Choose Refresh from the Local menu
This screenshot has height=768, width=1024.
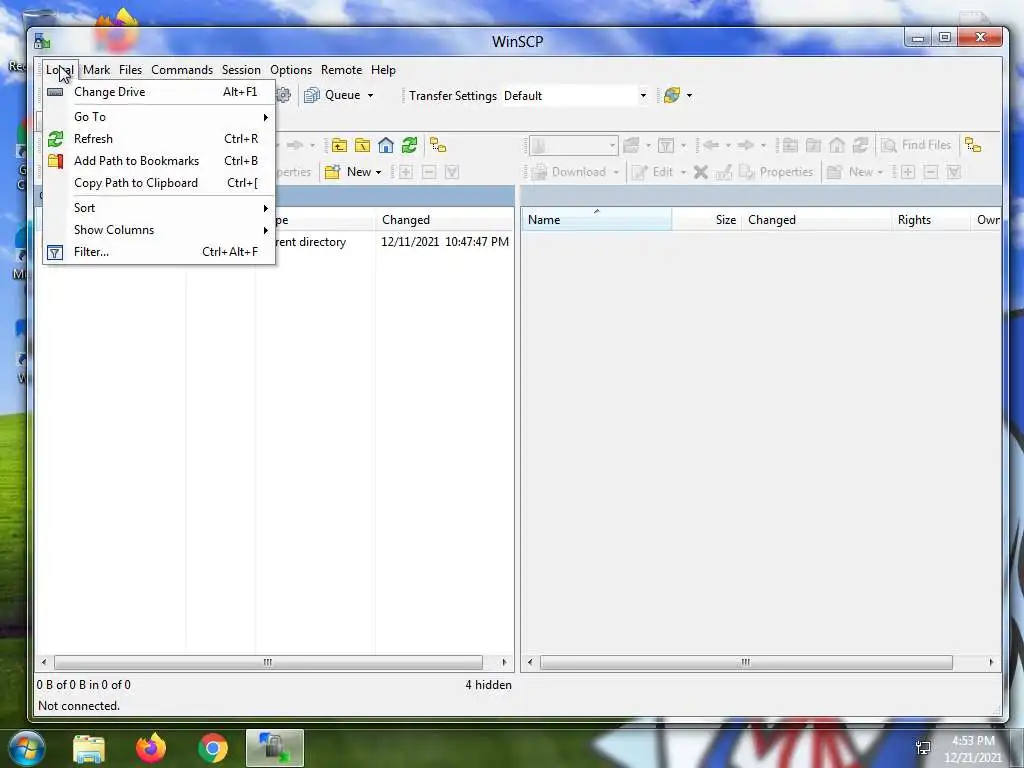coord(159,139)
